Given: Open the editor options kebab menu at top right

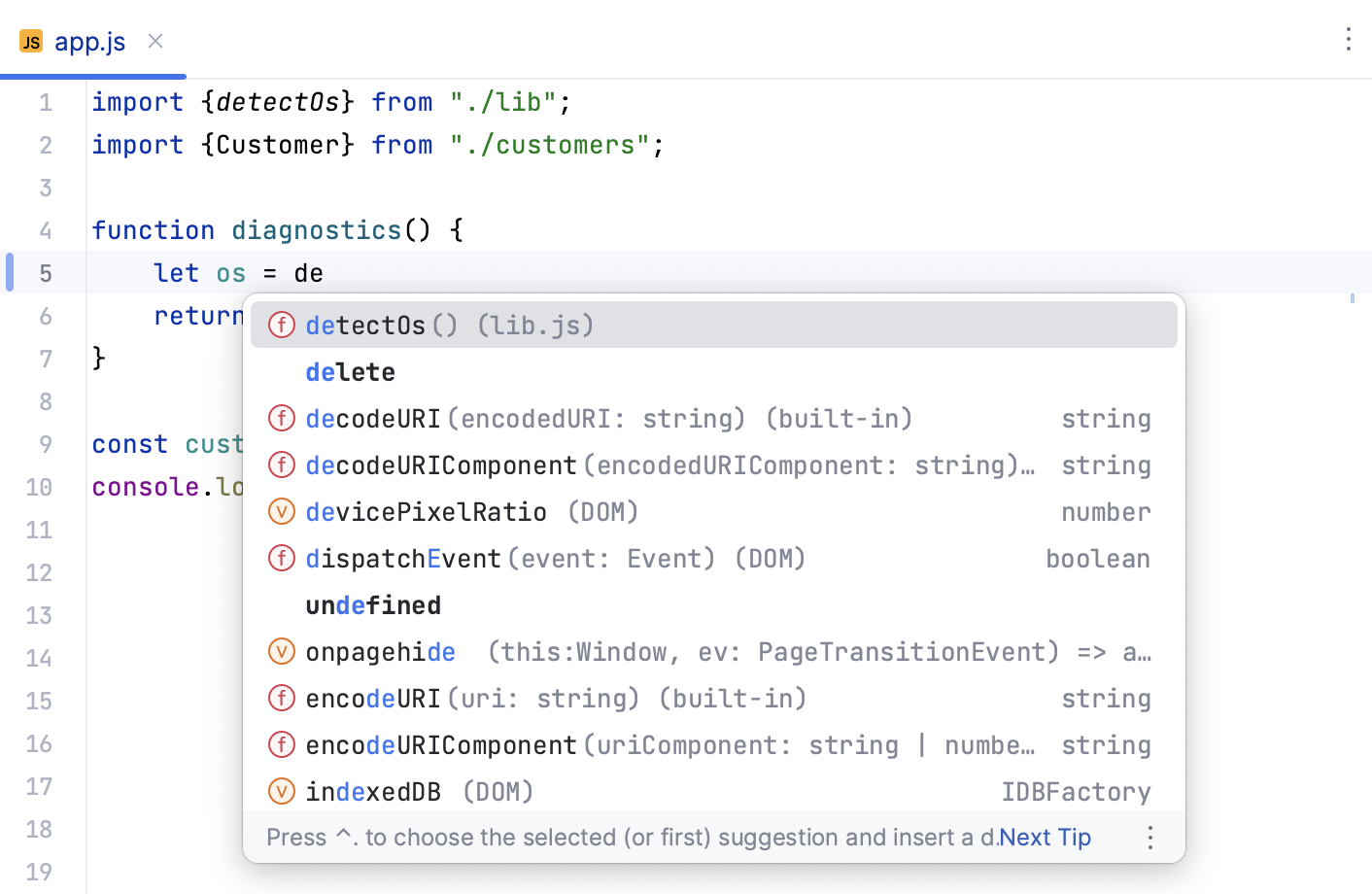Looking at the screenshot, I should tap(1348, 40).
